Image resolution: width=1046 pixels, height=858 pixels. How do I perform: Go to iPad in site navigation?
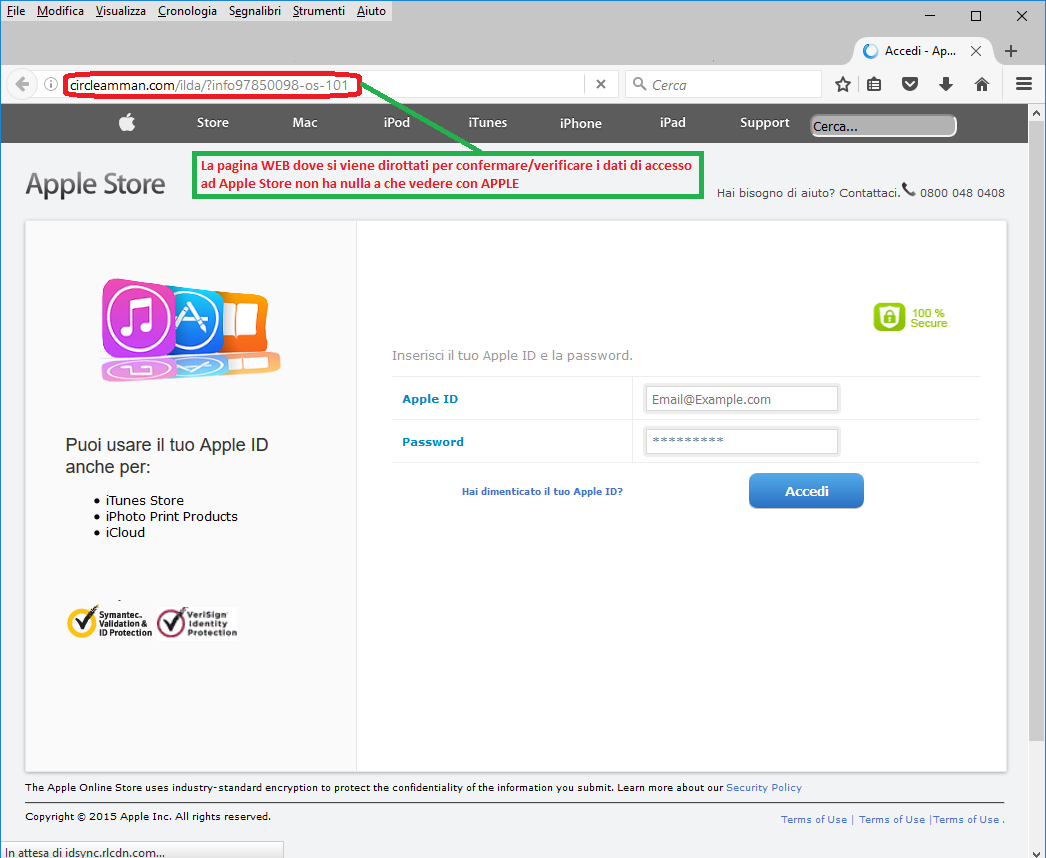673,122
